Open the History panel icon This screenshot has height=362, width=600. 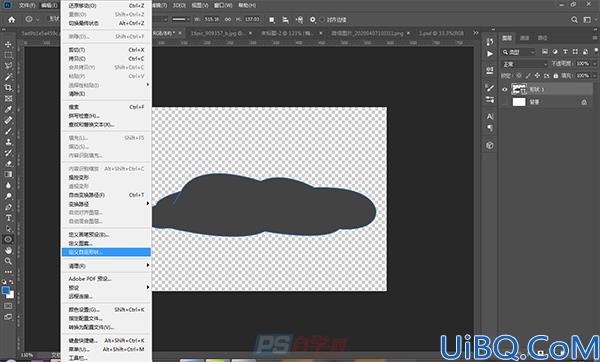pos(490,42)
